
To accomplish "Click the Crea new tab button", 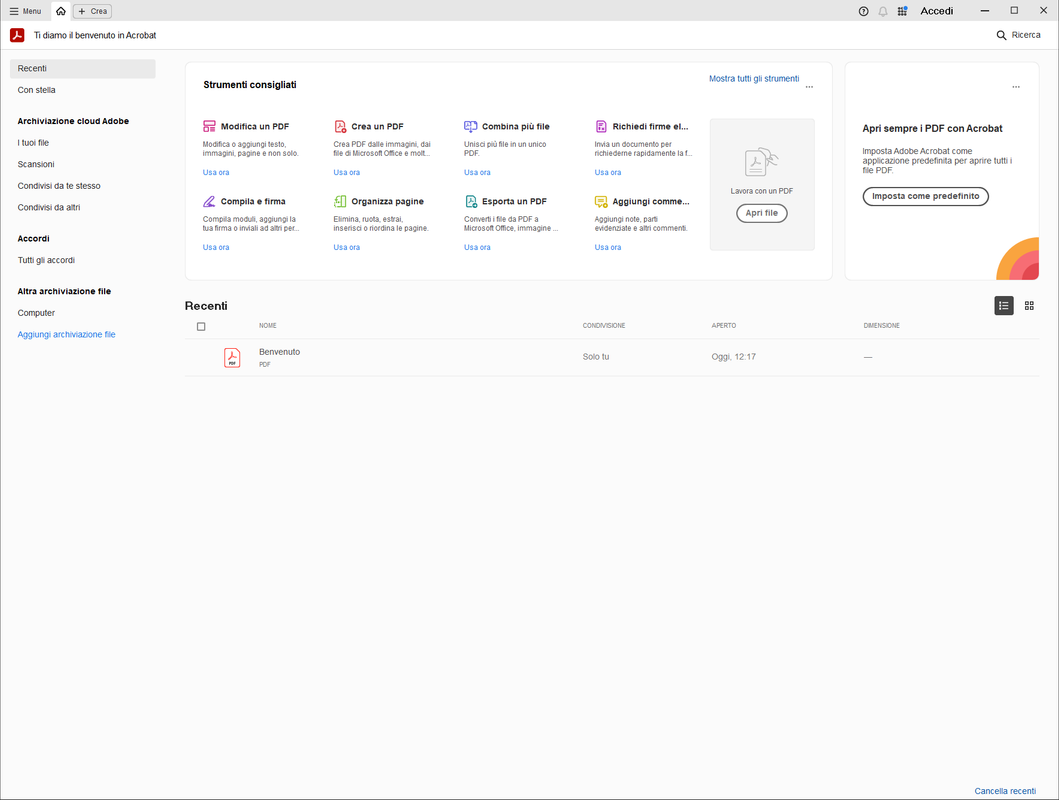I will 93,11.
